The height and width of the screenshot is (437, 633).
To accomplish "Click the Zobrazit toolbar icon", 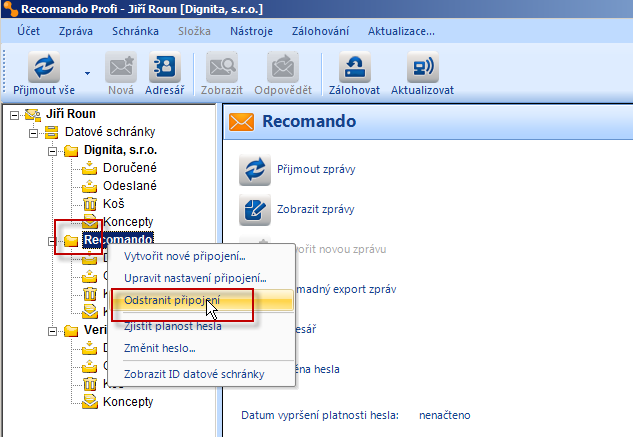I will [x=222, y=67].
